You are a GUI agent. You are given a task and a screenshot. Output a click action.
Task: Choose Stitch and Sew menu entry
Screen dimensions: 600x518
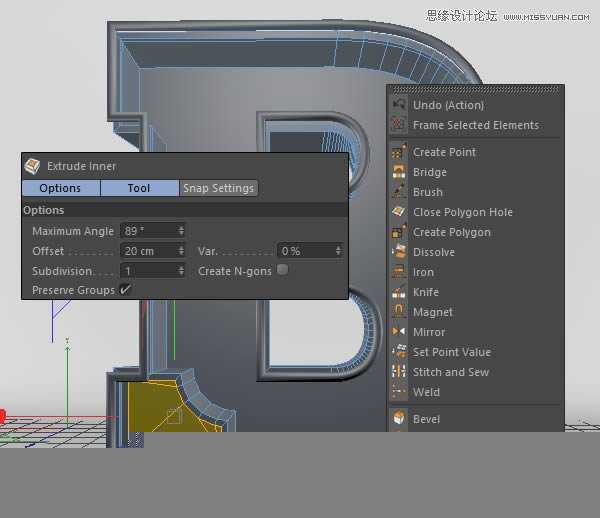(451, 372)
